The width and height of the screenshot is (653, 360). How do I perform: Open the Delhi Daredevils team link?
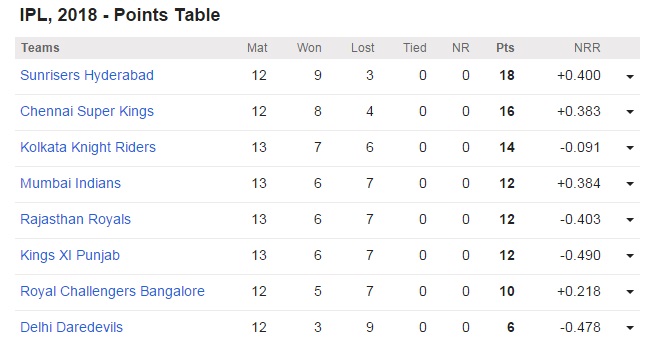pyautogui.click(x=72, y=327)
